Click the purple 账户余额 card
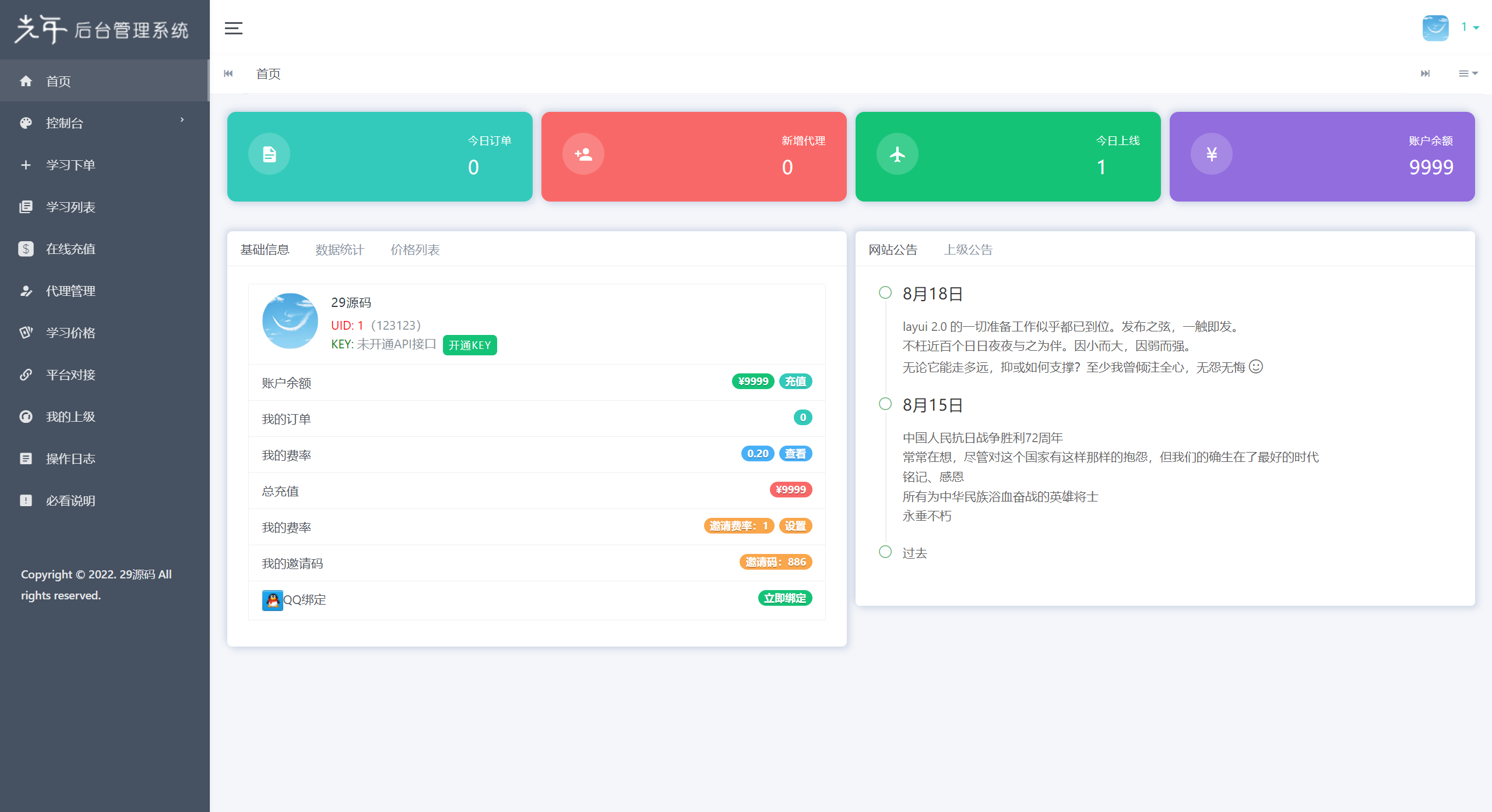The width and height of the screenshot is (1492, 812). (x=1321, y=156)
